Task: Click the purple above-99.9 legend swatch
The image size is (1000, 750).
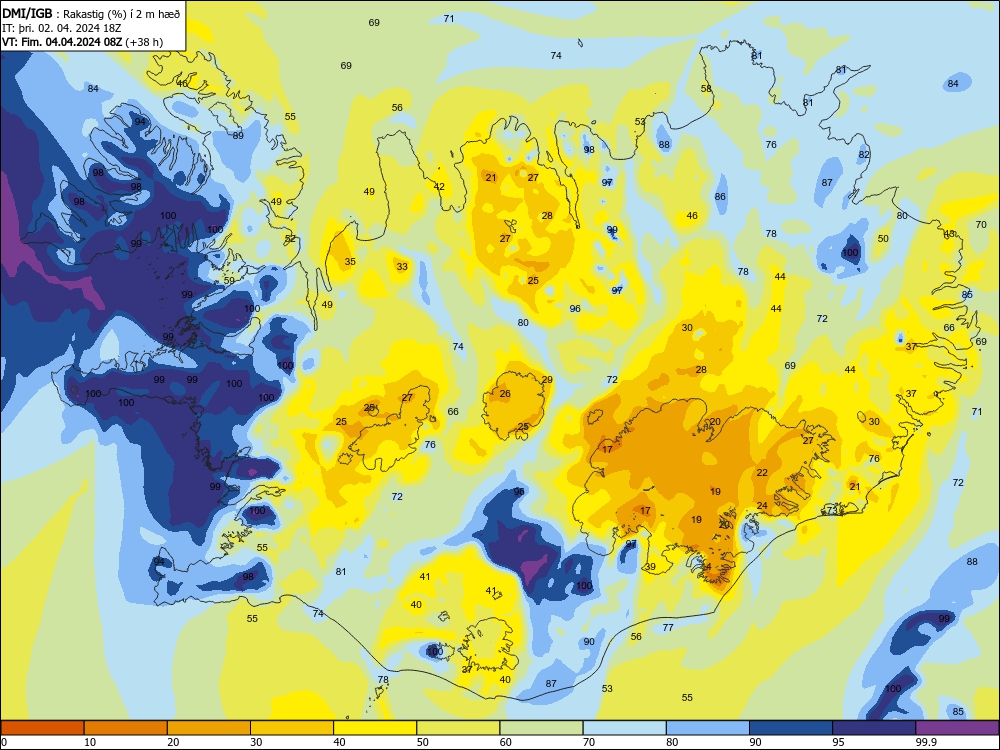Action: (x=957, y=728)
